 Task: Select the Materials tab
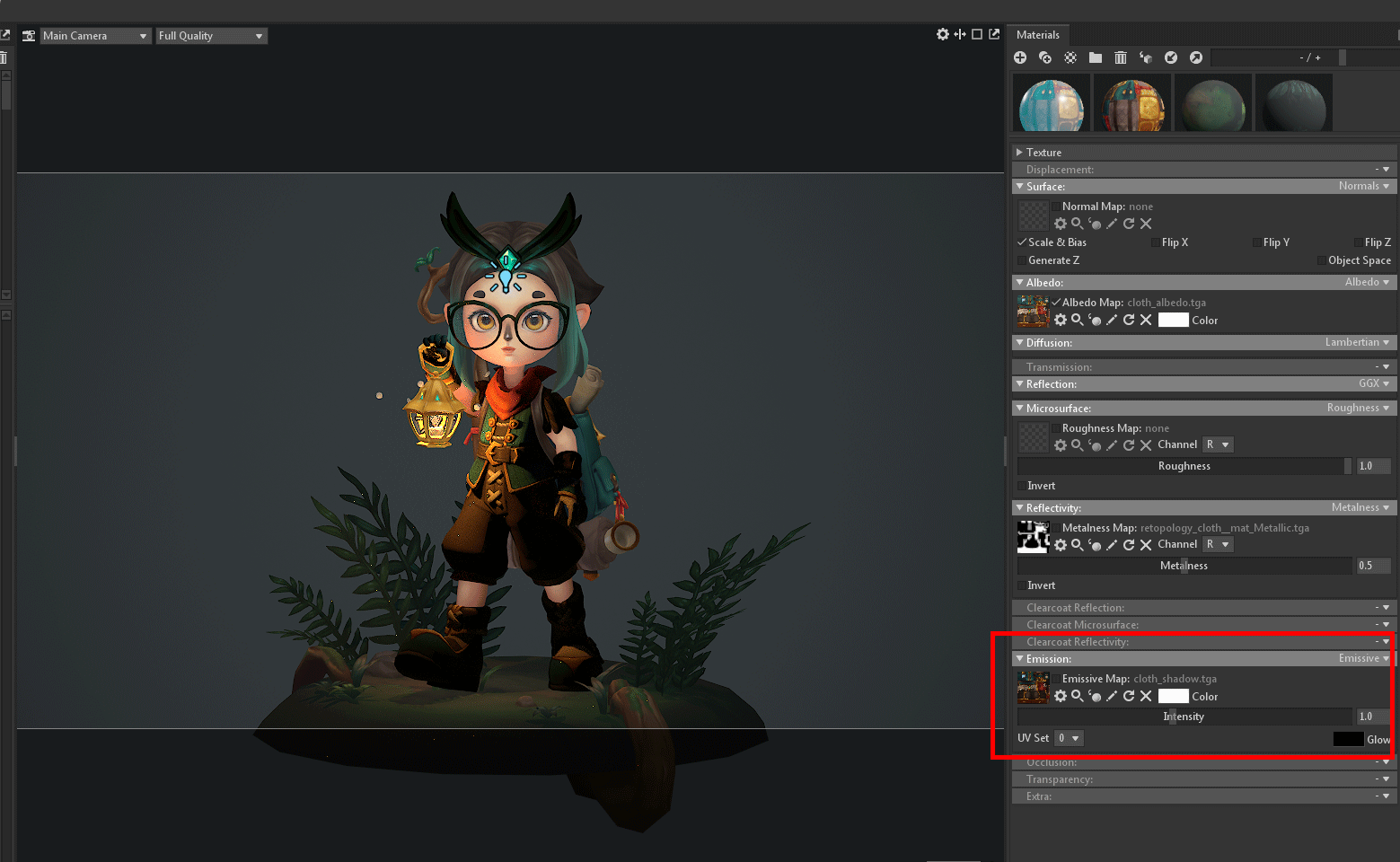coord(1037,35)
